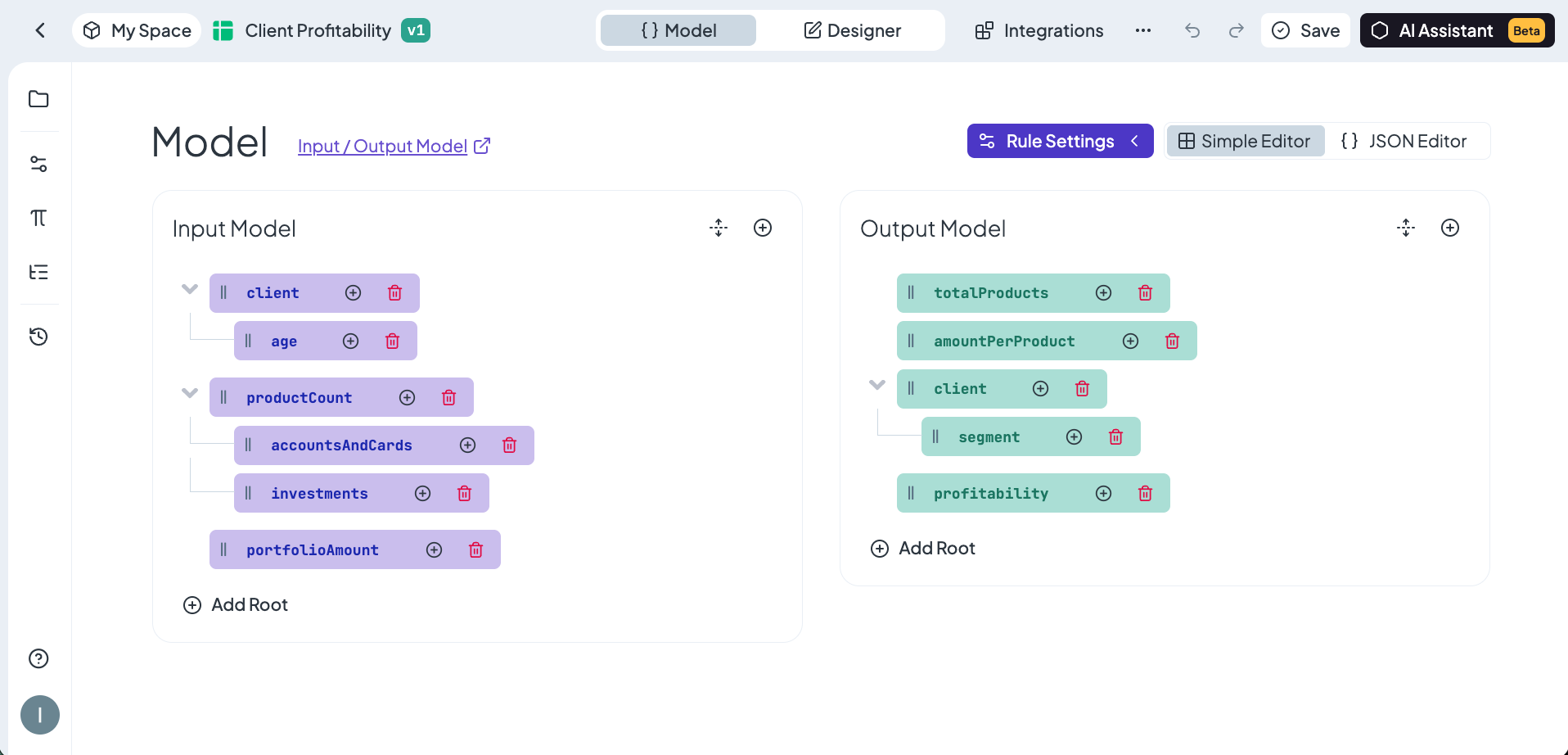This screenshot has height=755, width=1568.
Task: Open the Integrations menu item
Action: pos(1039,31)
